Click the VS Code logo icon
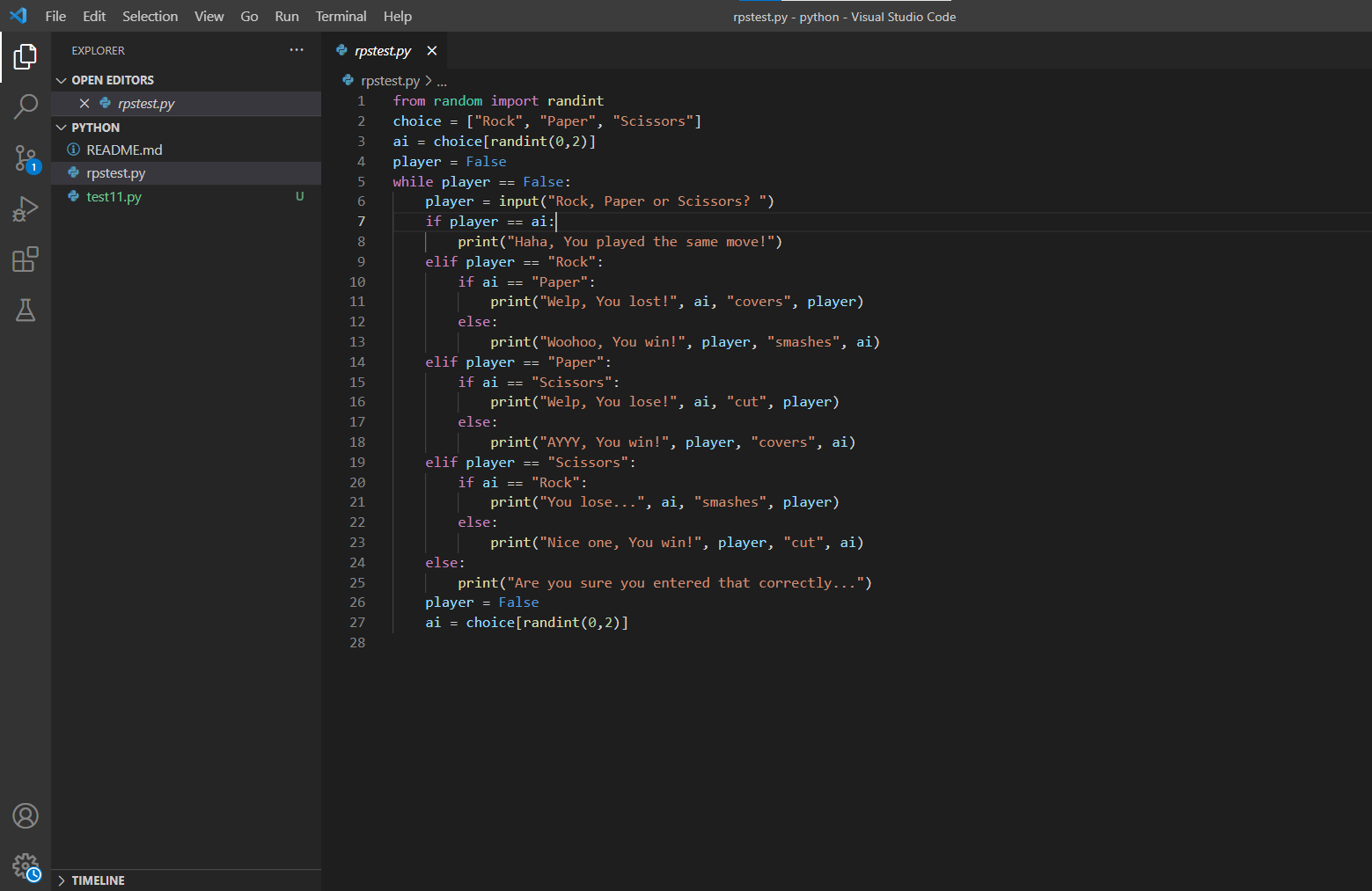The width and height of the screenshot is (1372, 891). click(x=18, y=15)
